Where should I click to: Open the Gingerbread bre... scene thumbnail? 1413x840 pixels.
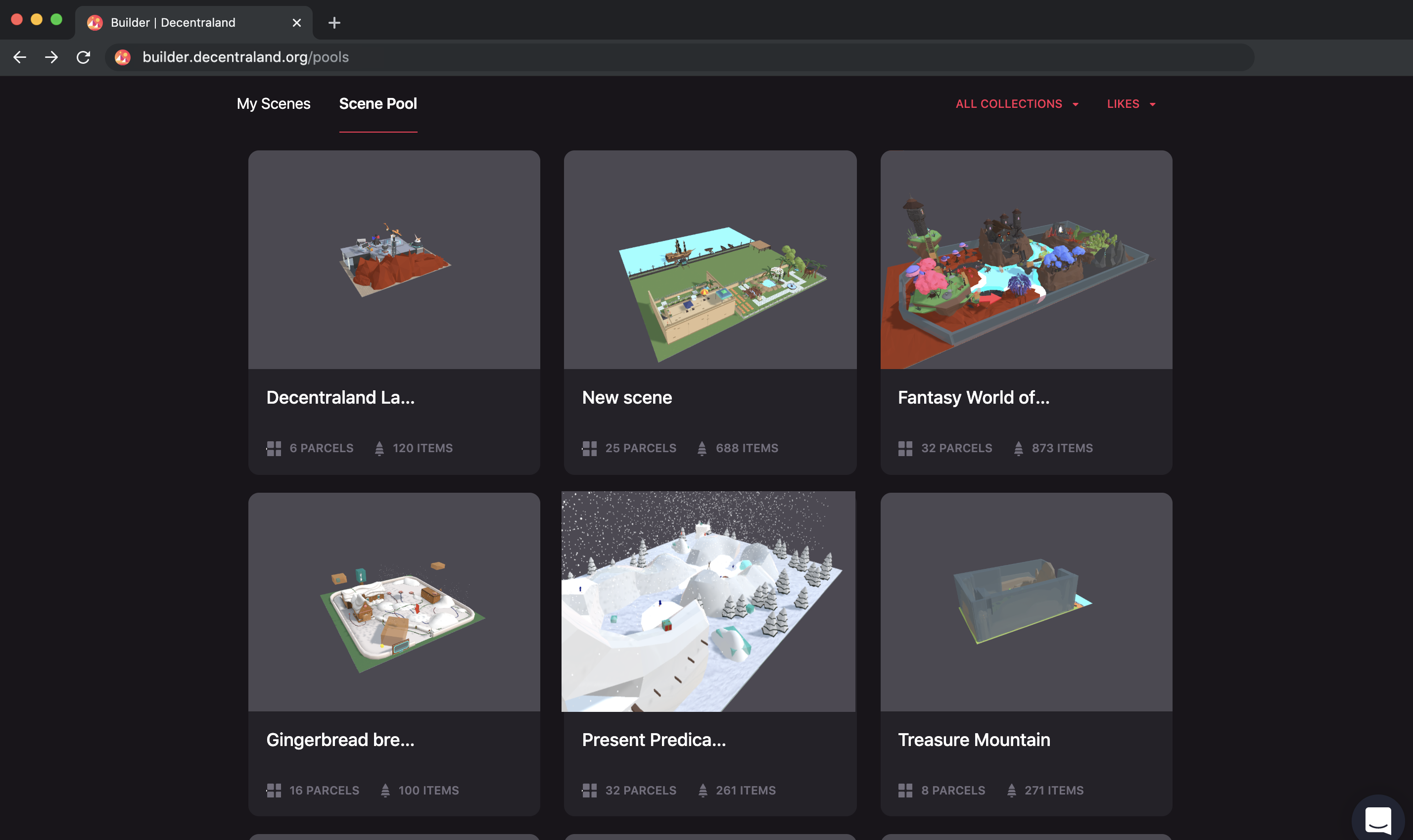(394, 602)
